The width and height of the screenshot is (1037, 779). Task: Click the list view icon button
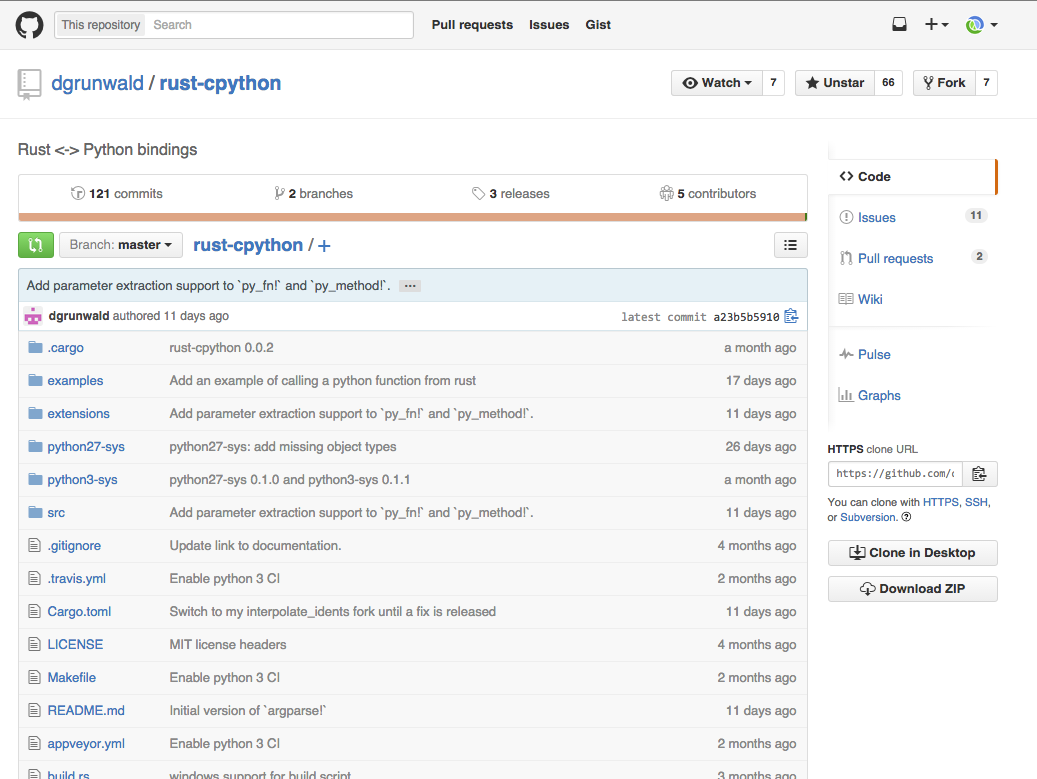[x=790, y=245]
